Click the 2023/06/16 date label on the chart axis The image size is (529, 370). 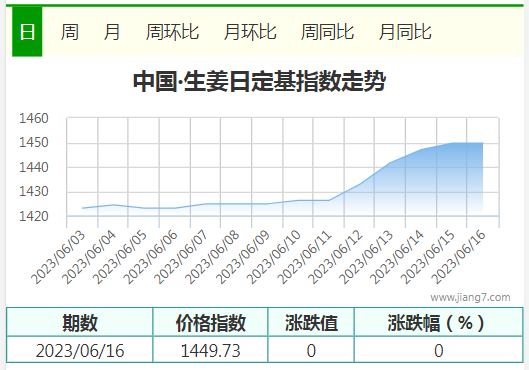pos(458,257)
